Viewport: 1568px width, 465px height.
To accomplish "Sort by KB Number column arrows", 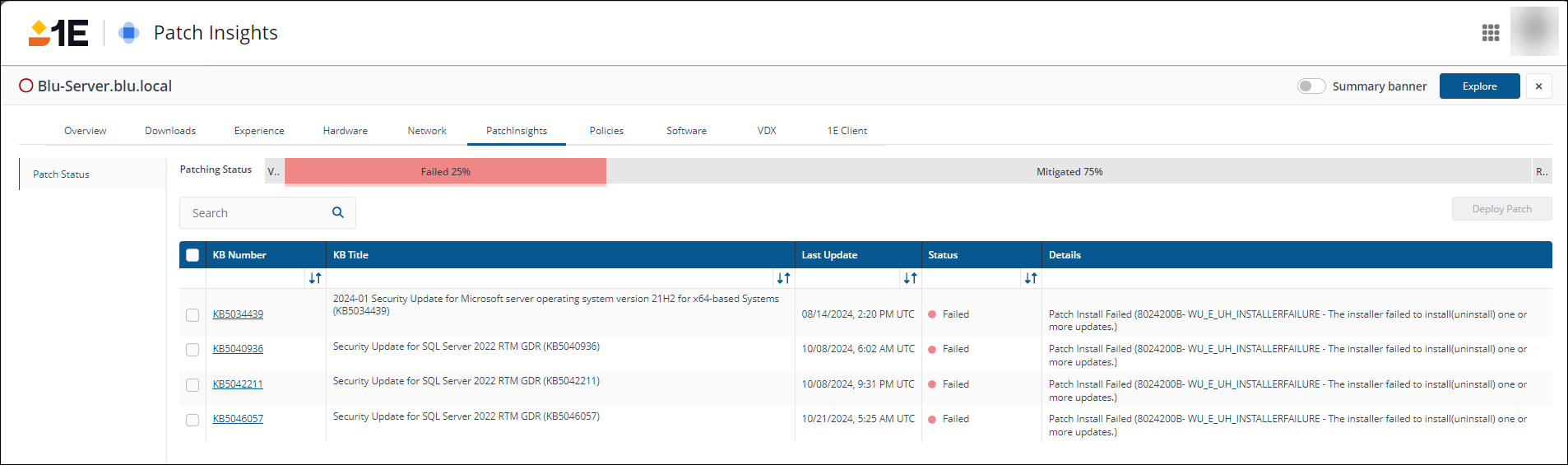I will [315, 278].
